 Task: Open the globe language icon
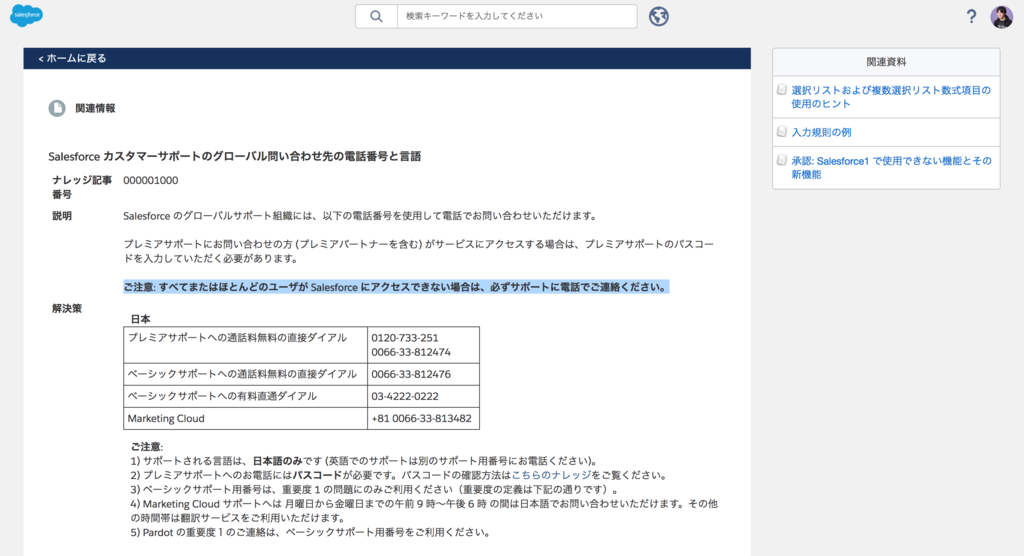(658, 16)
